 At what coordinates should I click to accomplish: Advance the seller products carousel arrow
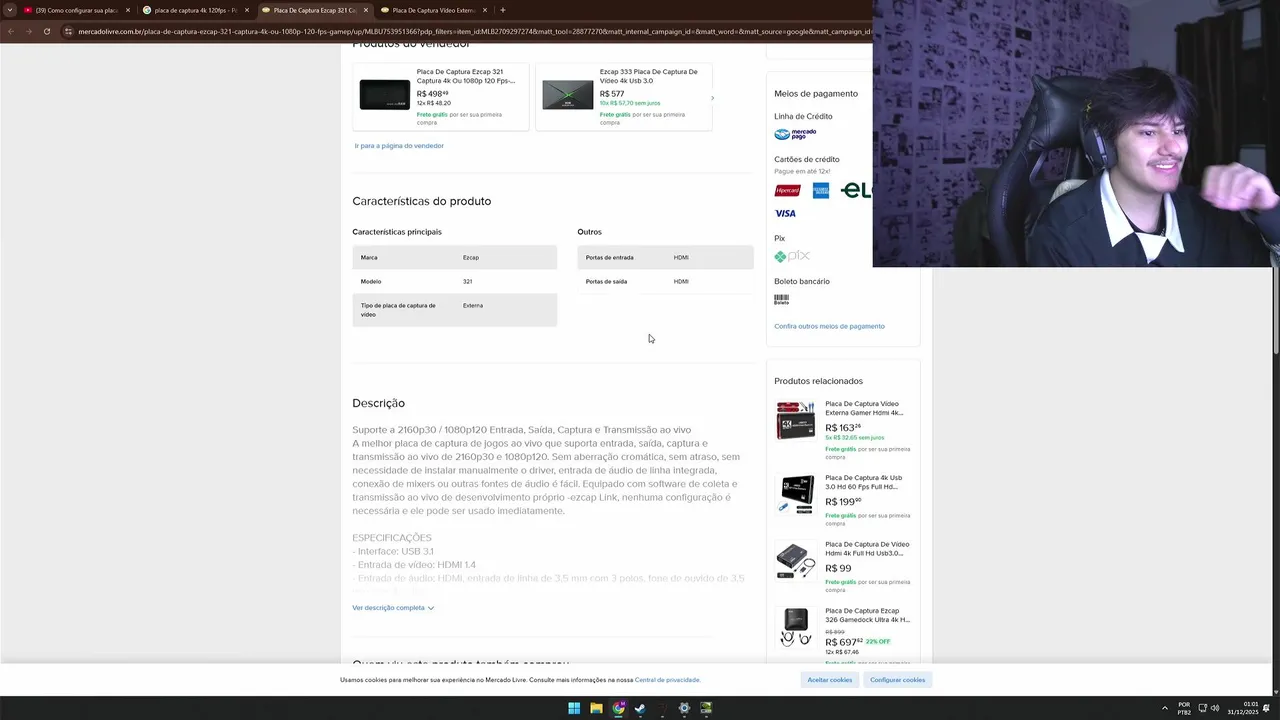click(x=712, y=98)
